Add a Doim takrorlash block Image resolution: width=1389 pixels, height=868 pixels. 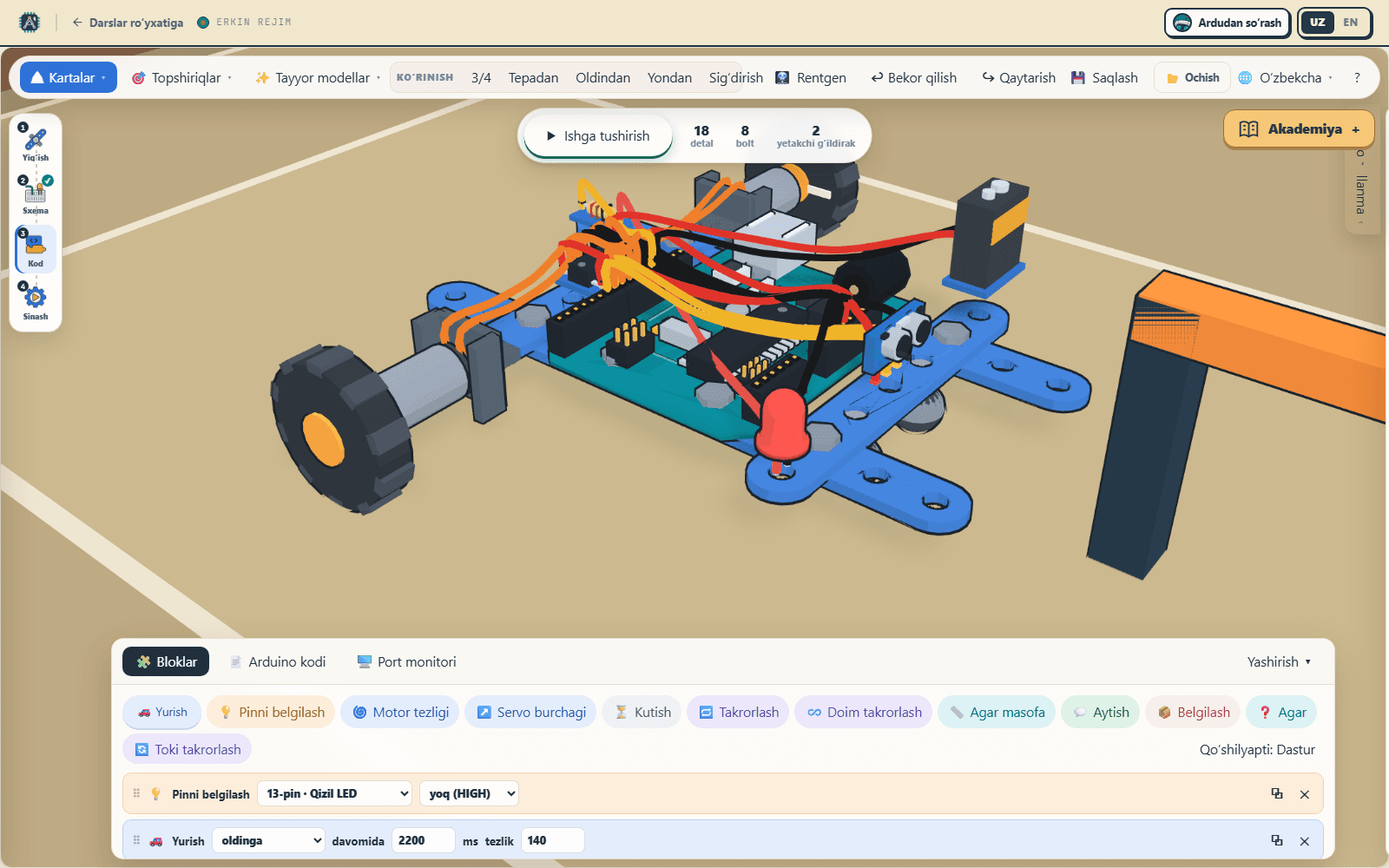[x=864, y=712]
